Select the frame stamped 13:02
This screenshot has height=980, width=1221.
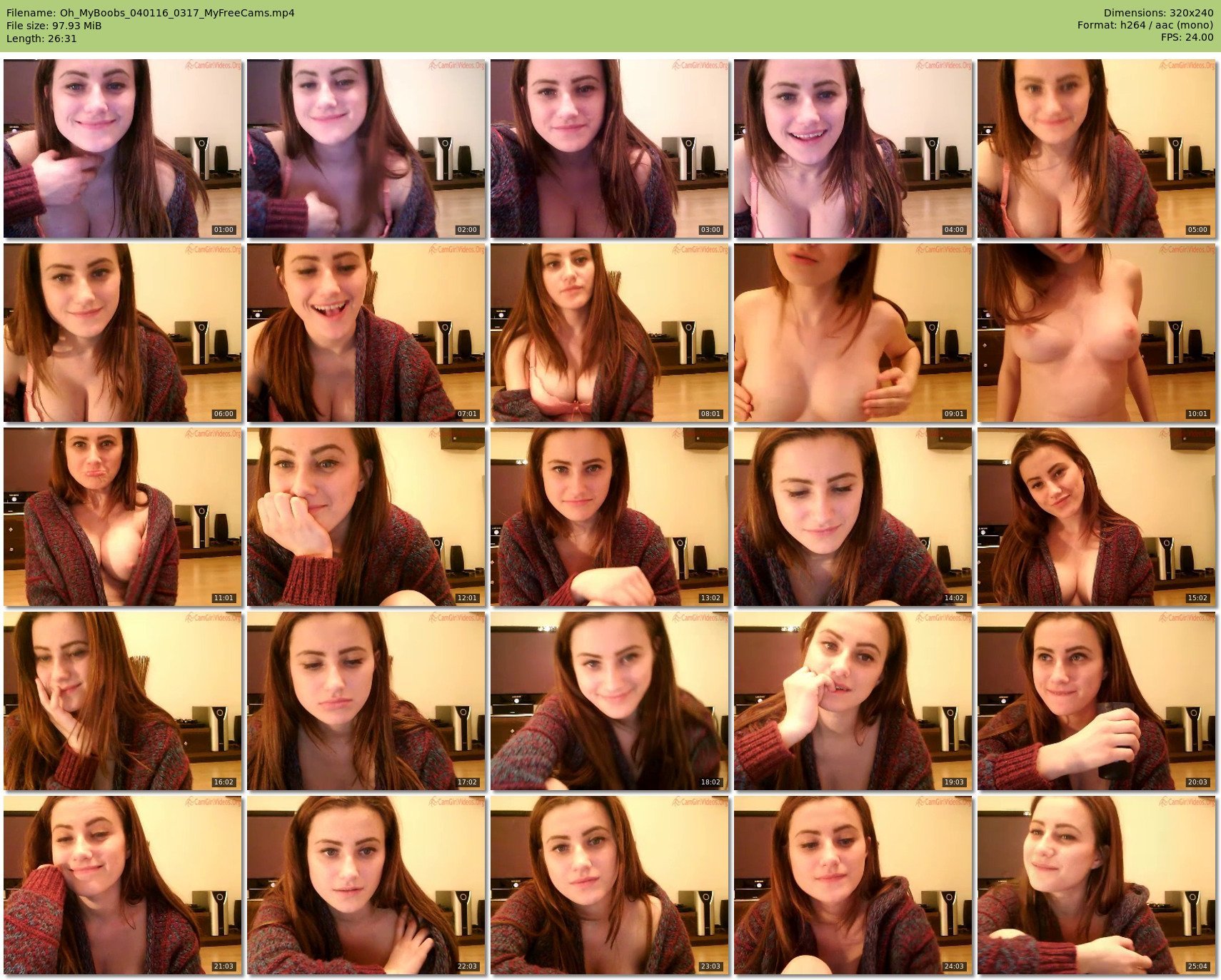click(x=610, y=517)
